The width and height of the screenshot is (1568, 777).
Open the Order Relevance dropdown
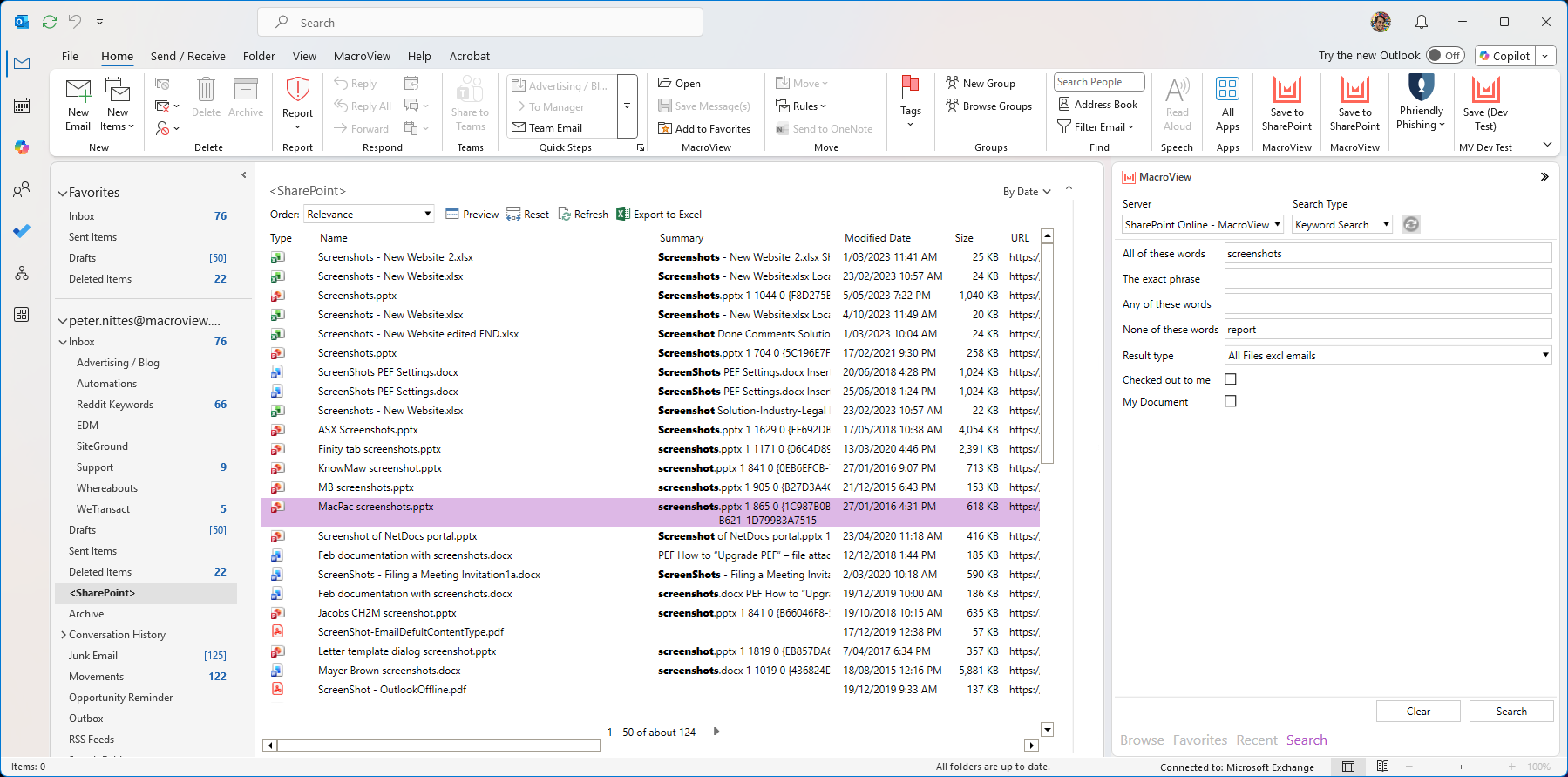(369, 215)
